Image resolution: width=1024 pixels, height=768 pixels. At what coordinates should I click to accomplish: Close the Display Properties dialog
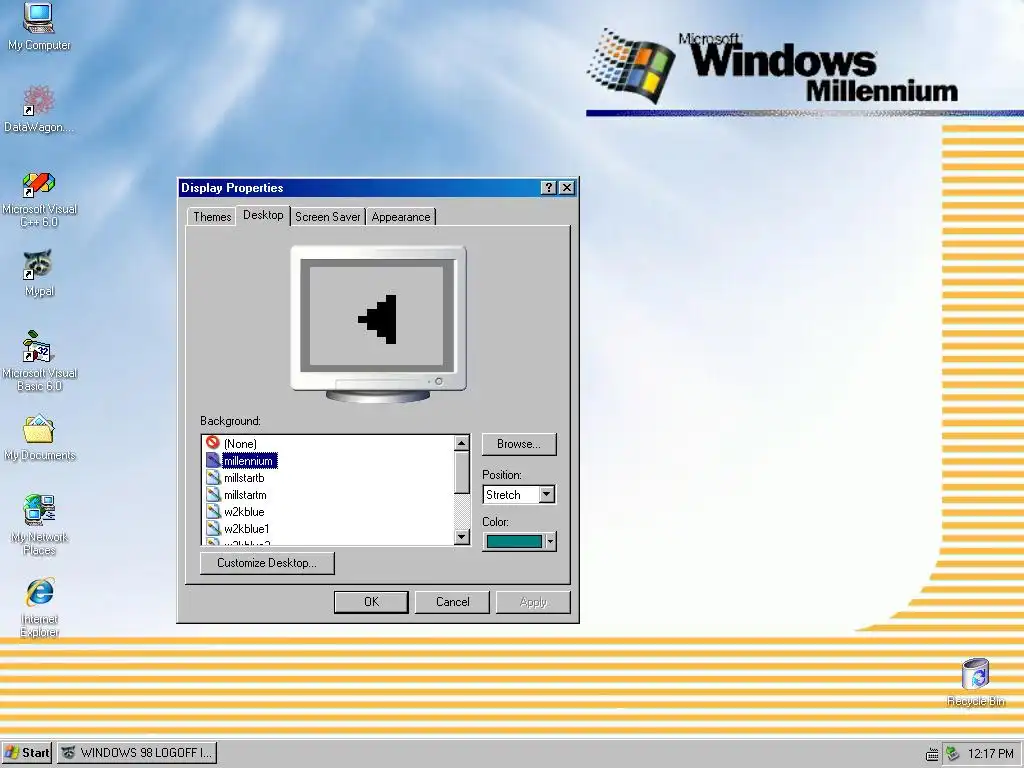[x=567, y=188]
